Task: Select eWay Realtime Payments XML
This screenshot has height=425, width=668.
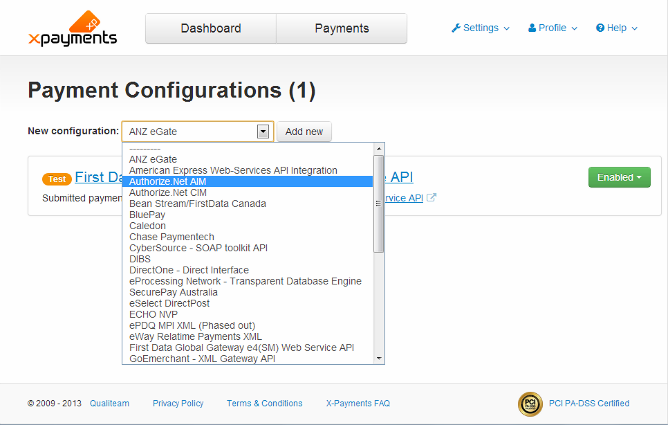Action: click(x=248, y=336)
